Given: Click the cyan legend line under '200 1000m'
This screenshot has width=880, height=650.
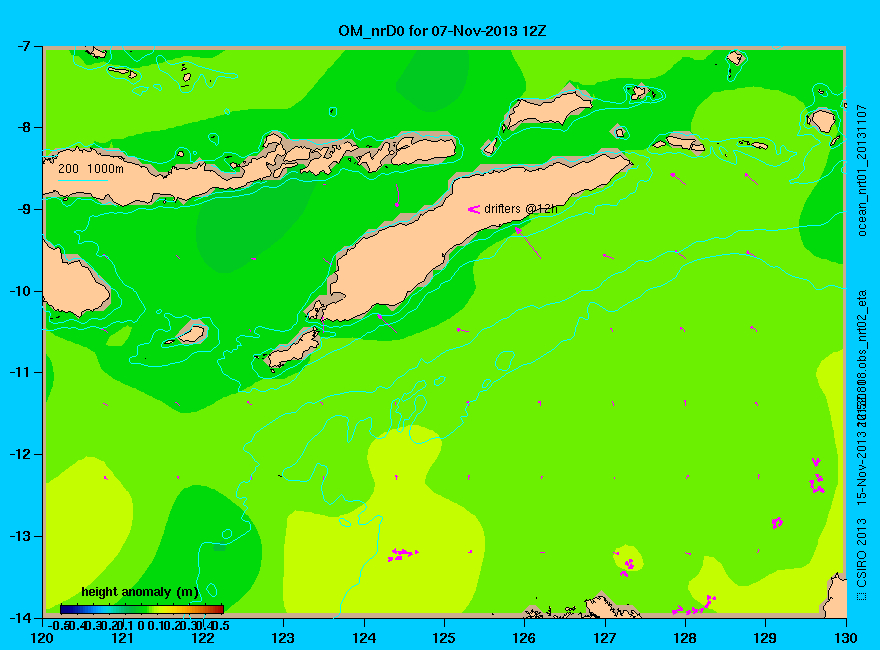Looking at the screenshot, I should click(x=83, y=180).
